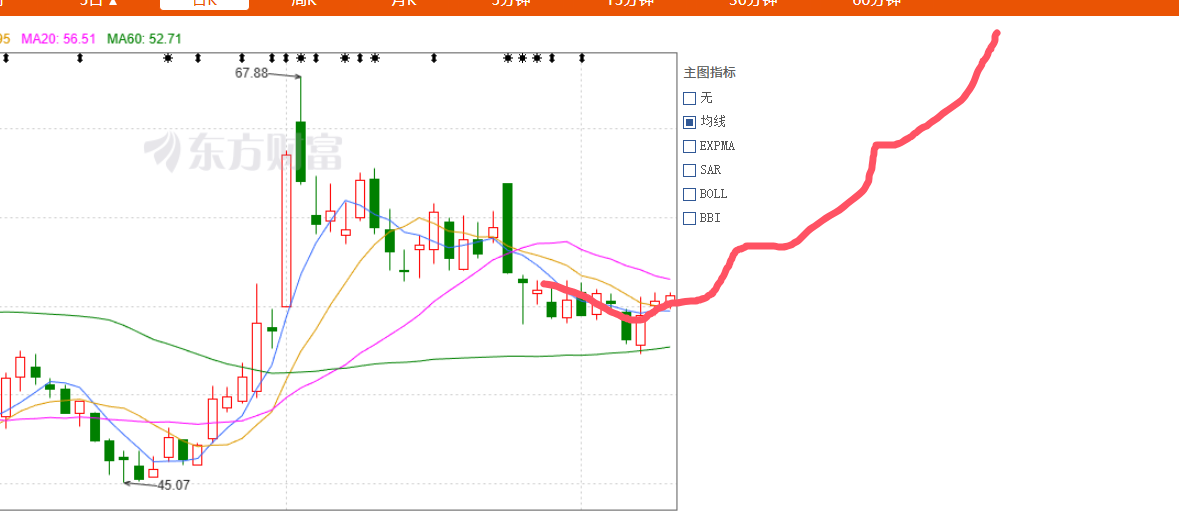
Task: Switch to the 月K monthly chart tab
Action: pyautogui.click(x=404, y=2)
